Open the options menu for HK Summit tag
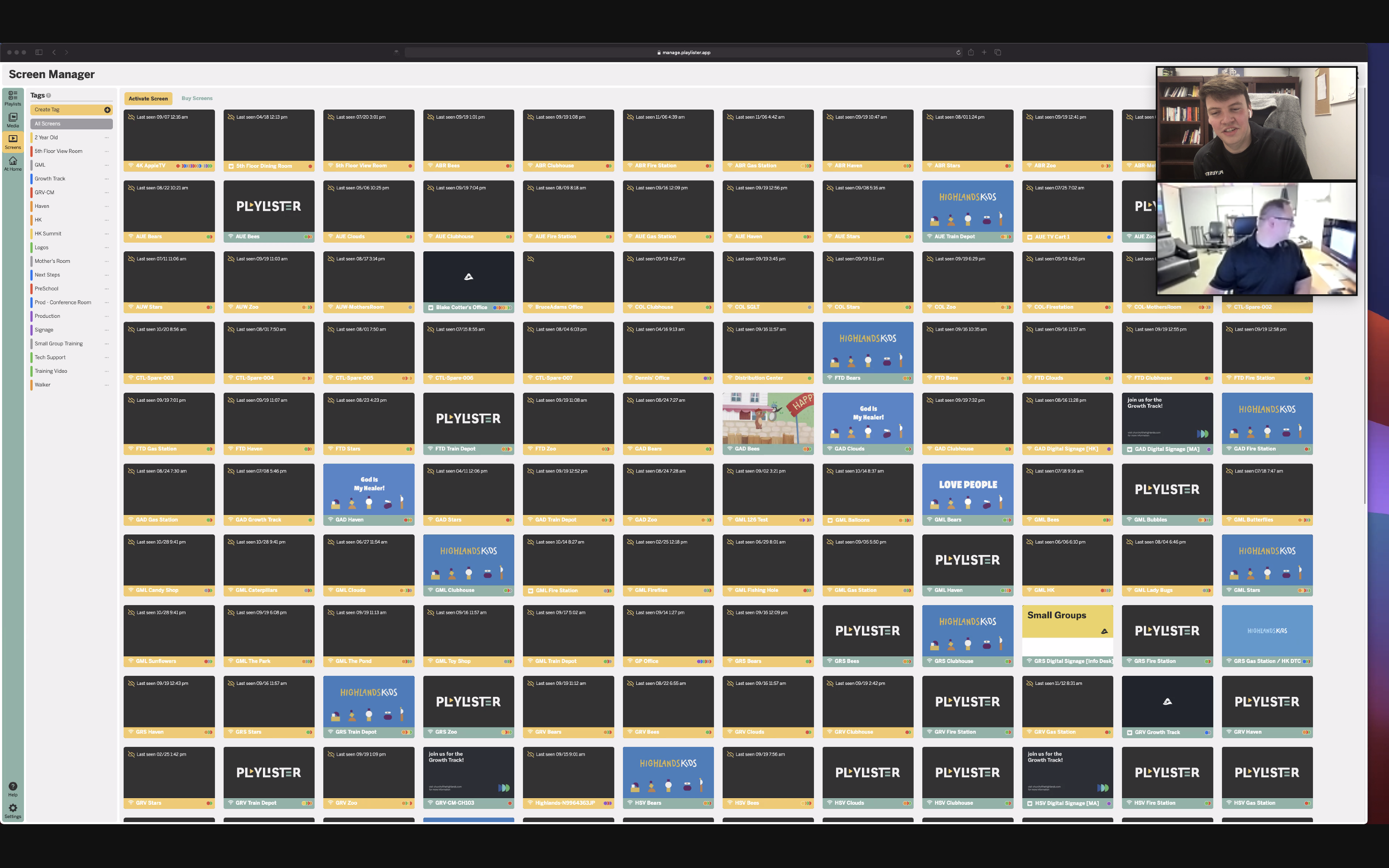The image size is (1389, 868). tap(107, 234)
